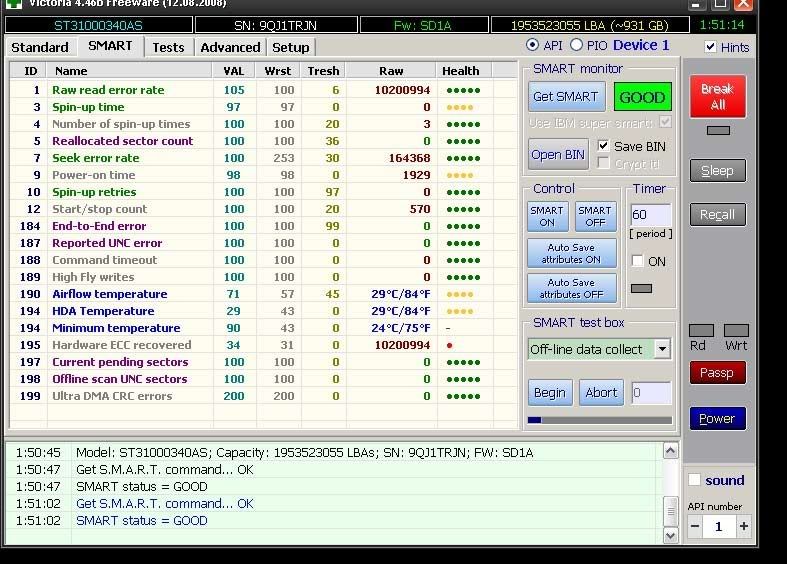Click the Open BIN button
This screenshot has width=787, height=564.
559,154
